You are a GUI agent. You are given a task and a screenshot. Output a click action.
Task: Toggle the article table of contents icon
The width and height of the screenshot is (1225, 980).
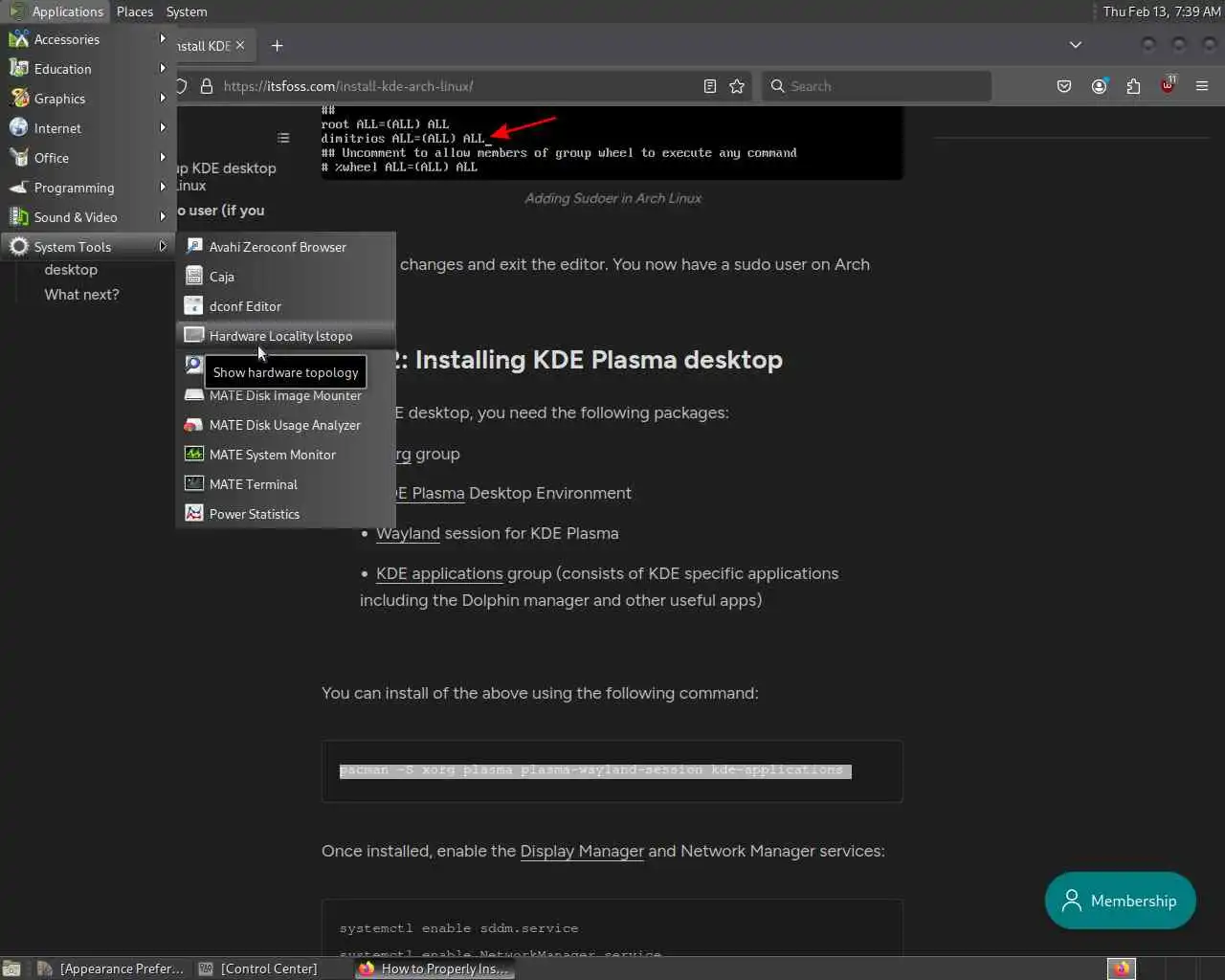(x=283, y=138)
